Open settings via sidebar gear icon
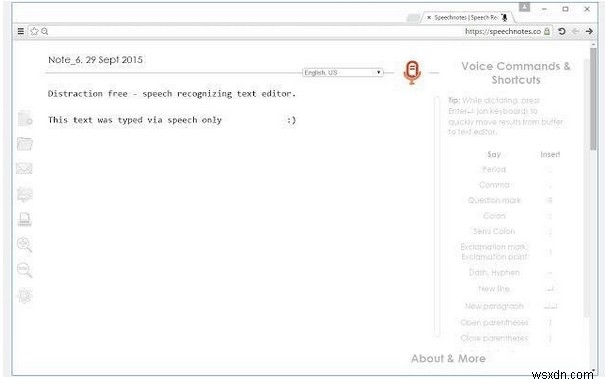The height and width of the screenshot is (385, 605). pyautogui.click(x=25, y=296)
